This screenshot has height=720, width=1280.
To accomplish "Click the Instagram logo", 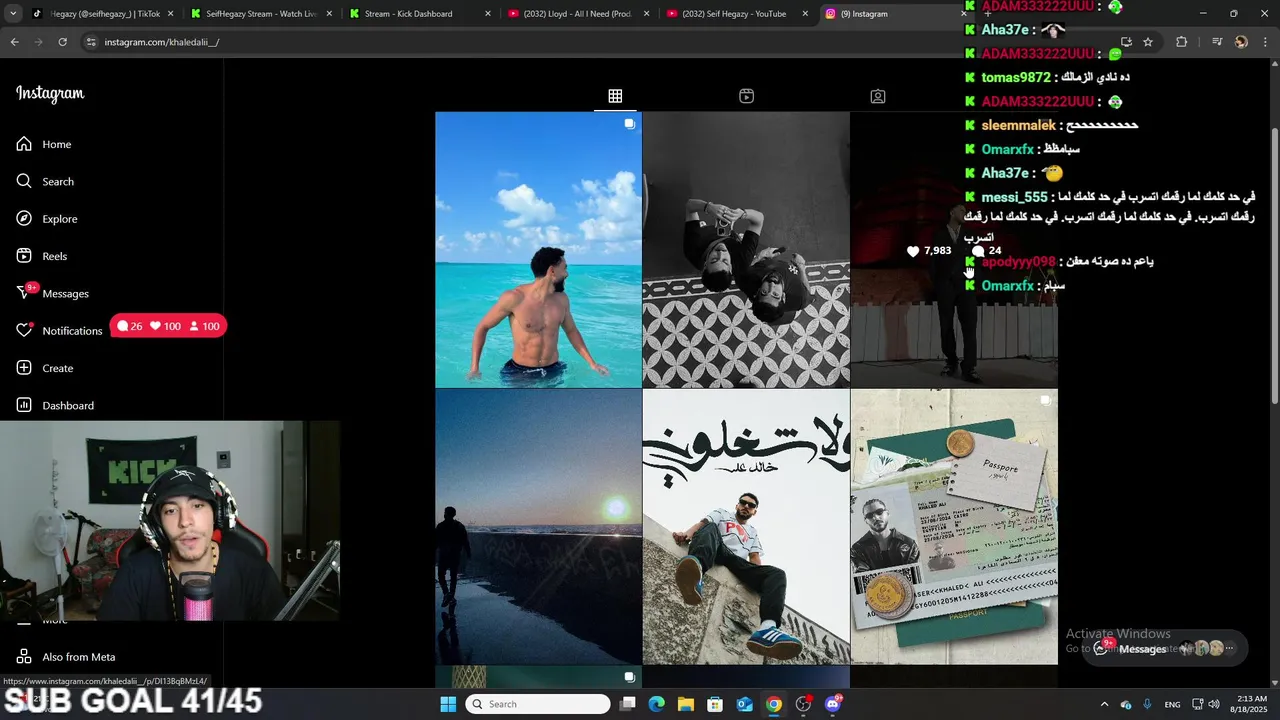I will (50, 93).
